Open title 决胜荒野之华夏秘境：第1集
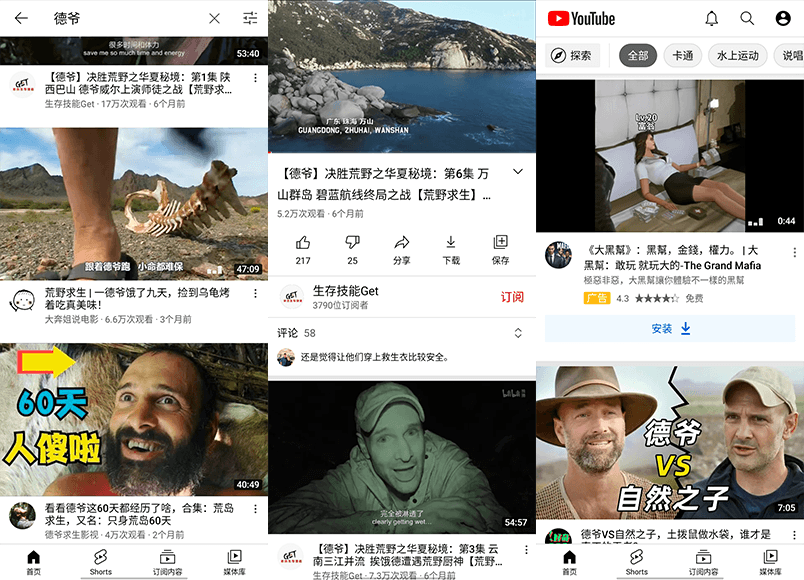Screen dimensions: 804x580 (138, 83)
